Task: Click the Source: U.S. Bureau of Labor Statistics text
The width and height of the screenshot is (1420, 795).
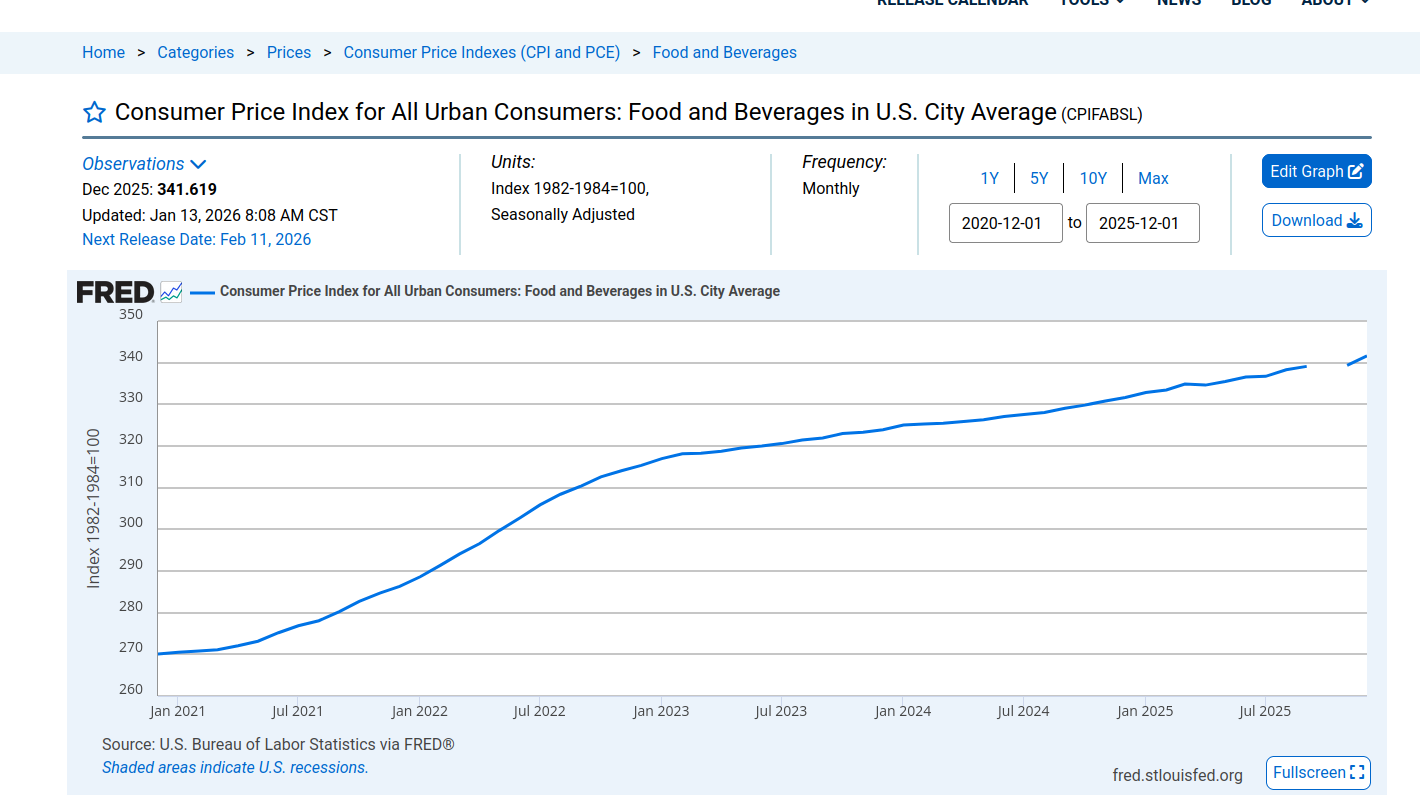Action: click(279, 745)
